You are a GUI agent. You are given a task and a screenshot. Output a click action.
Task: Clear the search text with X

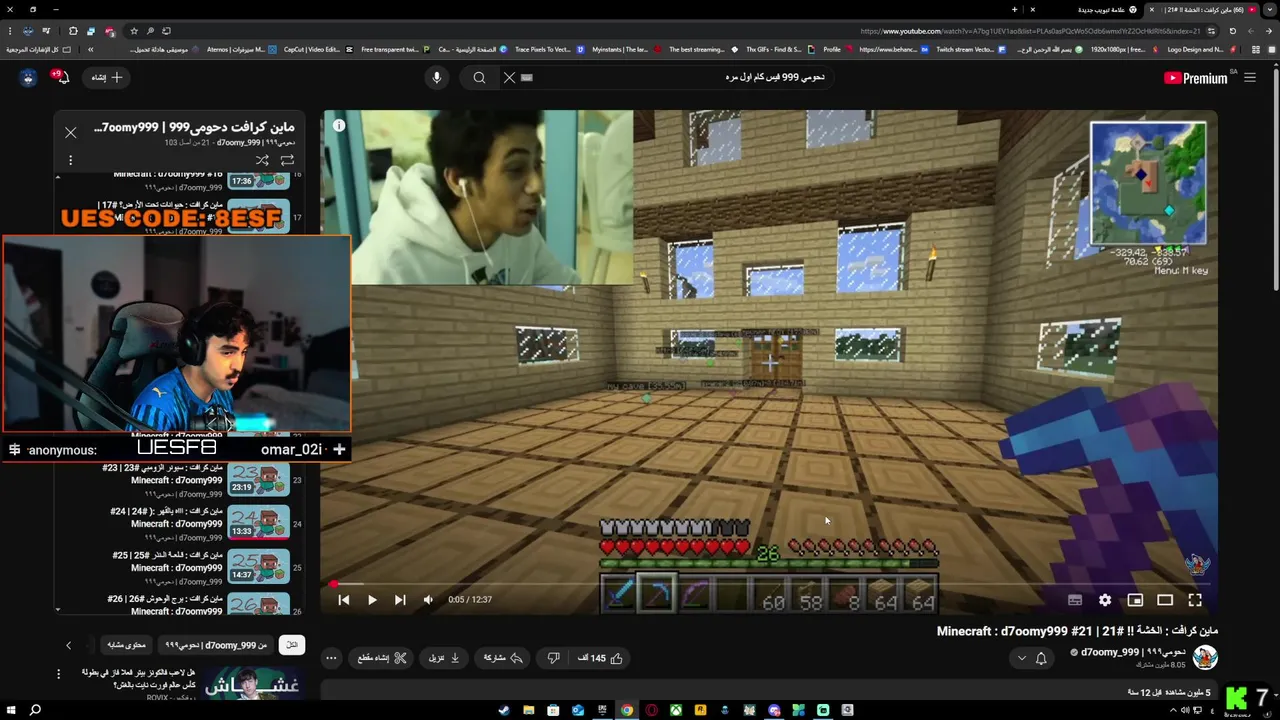coord(509,77)
